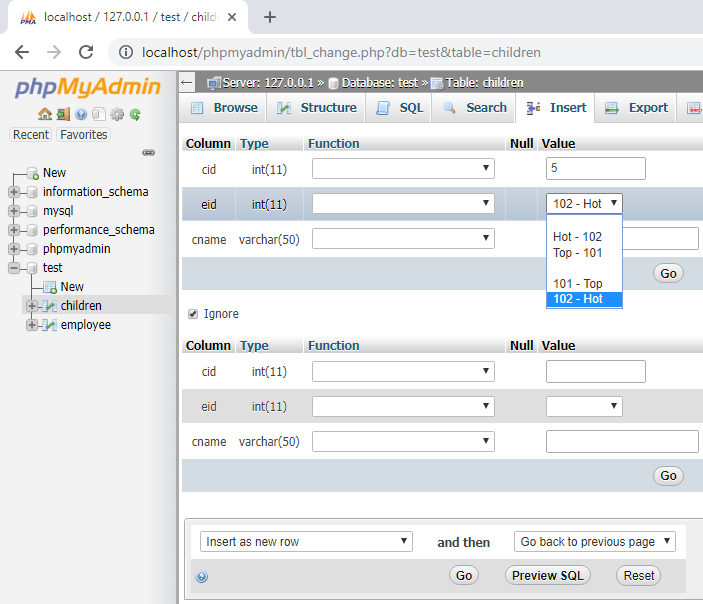Image resolution: width=703 pixels, height=604 pixels.
Task: Open the Export tab
Action: tap(636, 108)
